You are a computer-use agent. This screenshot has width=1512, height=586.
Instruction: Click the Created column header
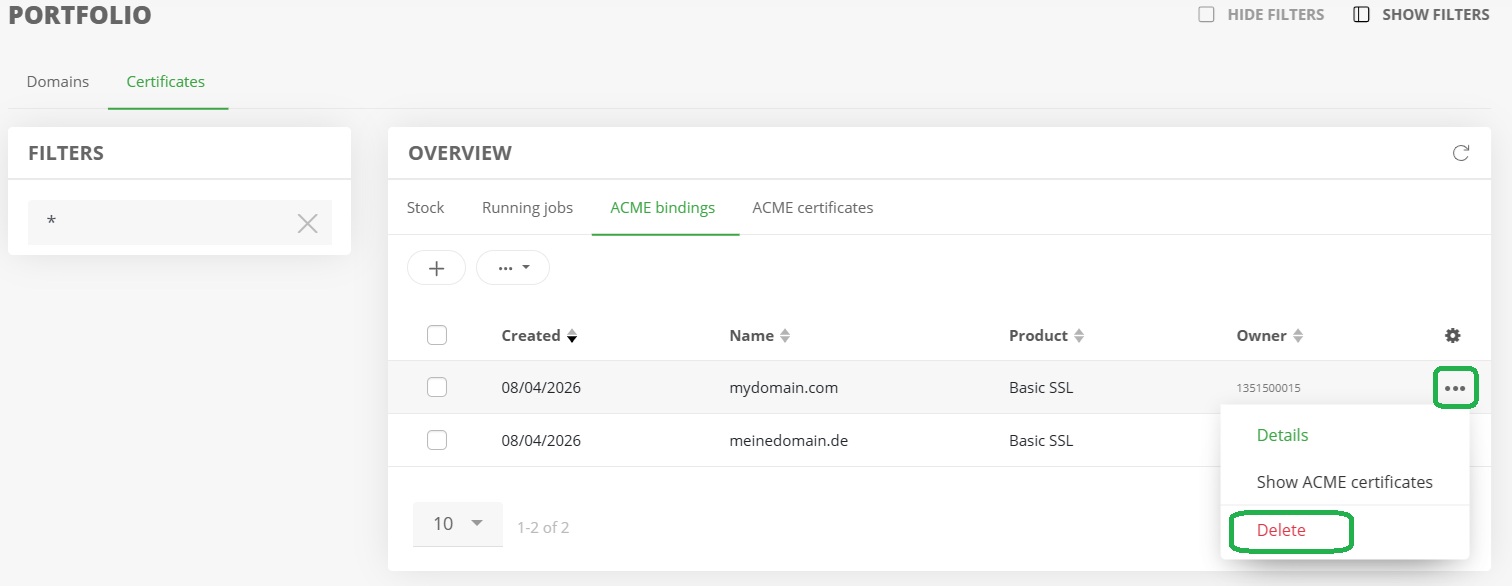tap(531, 336)
